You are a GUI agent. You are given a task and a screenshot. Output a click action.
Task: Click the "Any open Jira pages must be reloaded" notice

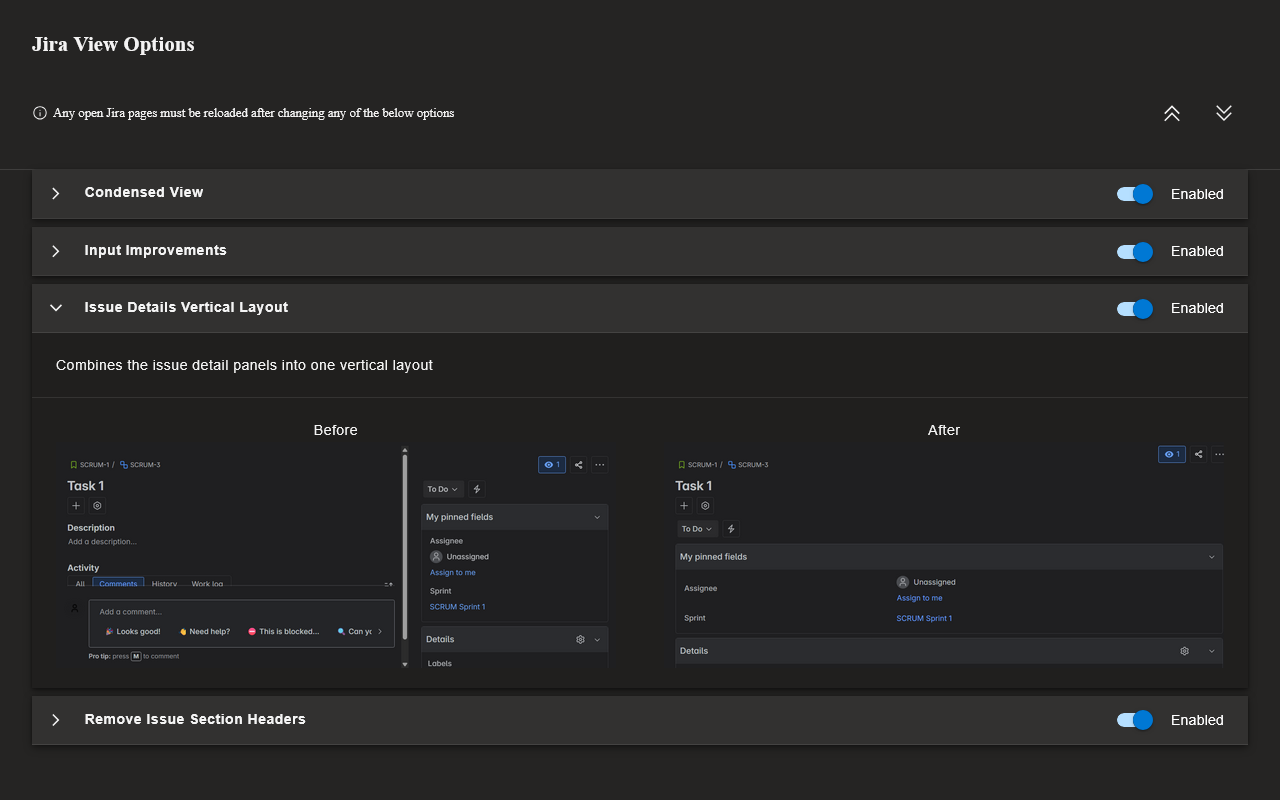pyautogui.click(x=254, y=113)
